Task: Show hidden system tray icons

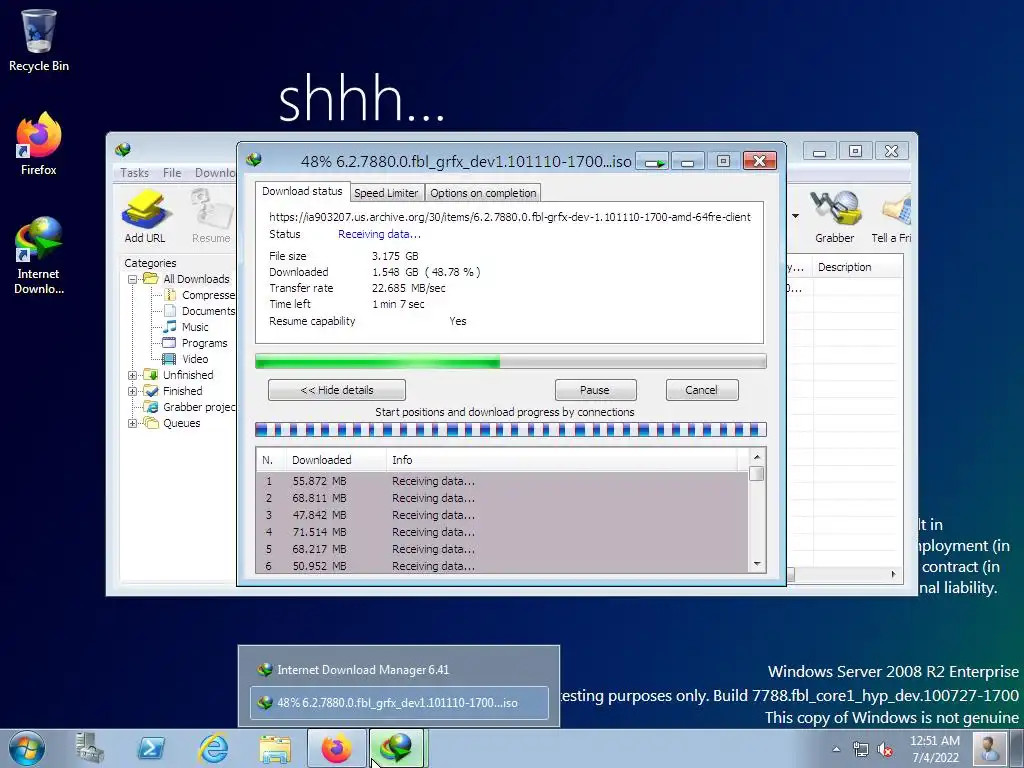Action: [x=836, y=749]
